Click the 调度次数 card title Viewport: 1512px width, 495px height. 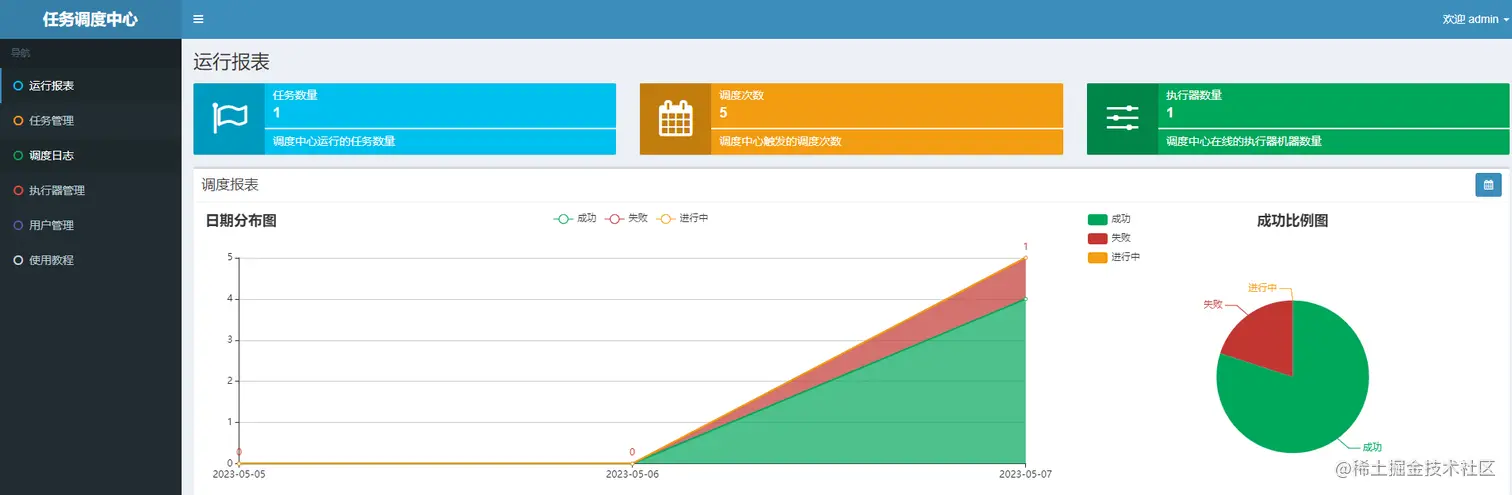(x=741, y=95)
